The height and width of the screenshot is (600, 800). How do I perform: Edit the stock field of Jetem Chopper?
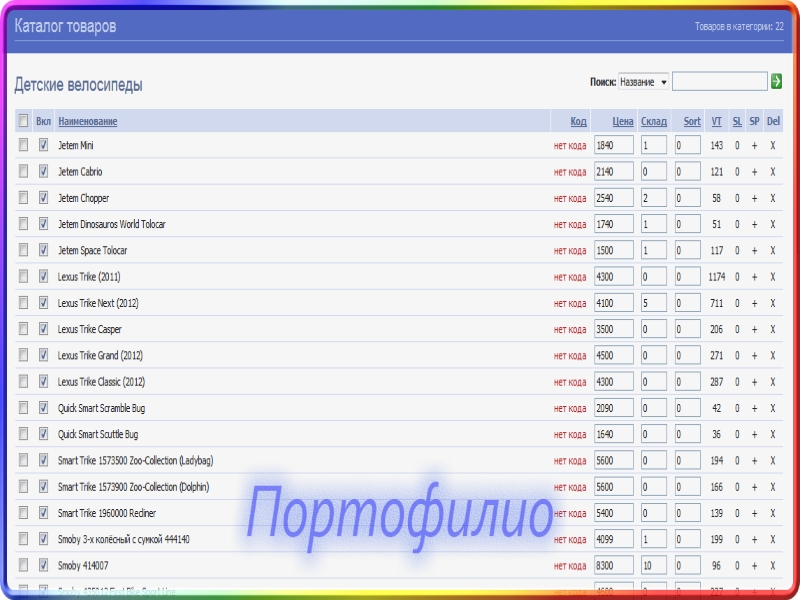[x=654, y=198]
